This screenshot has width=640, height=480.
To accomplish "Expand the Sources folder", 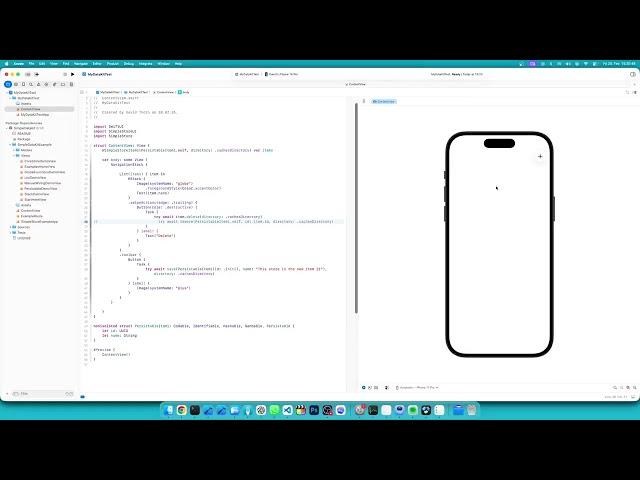I will (10, 227).
